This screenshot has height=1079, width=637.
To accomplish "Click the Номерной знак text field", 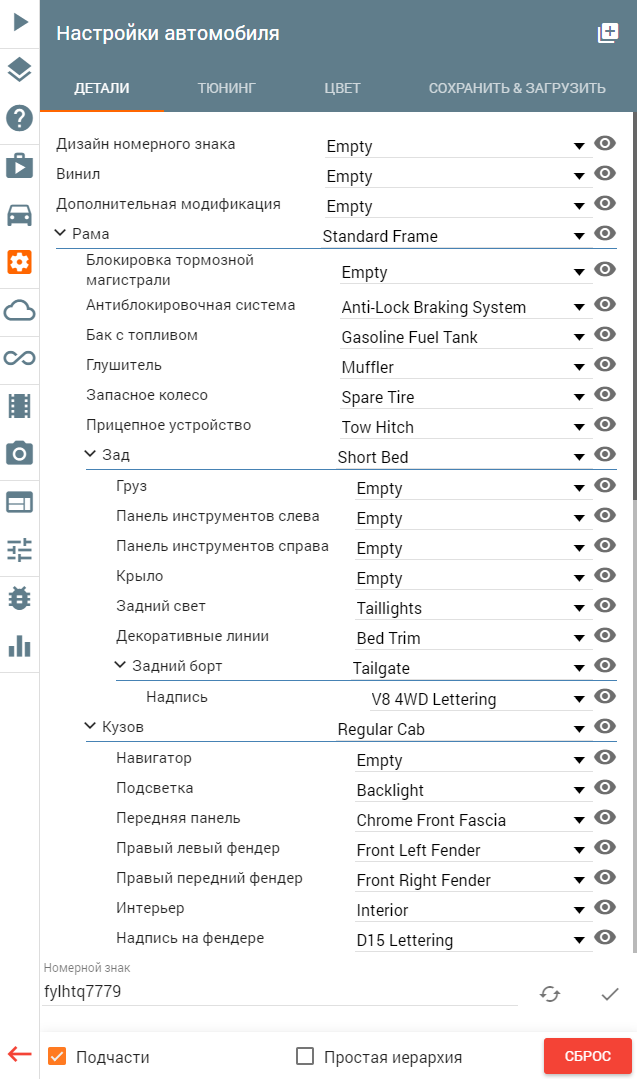I will click(280, 992).
